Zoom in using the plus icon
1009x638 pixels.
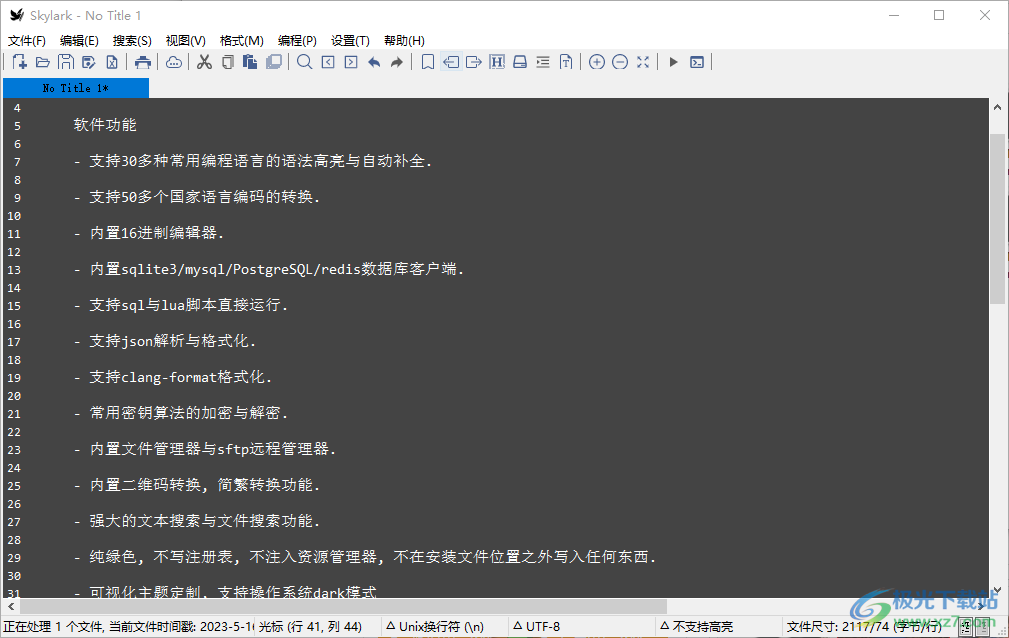click(x=597, y=61)
